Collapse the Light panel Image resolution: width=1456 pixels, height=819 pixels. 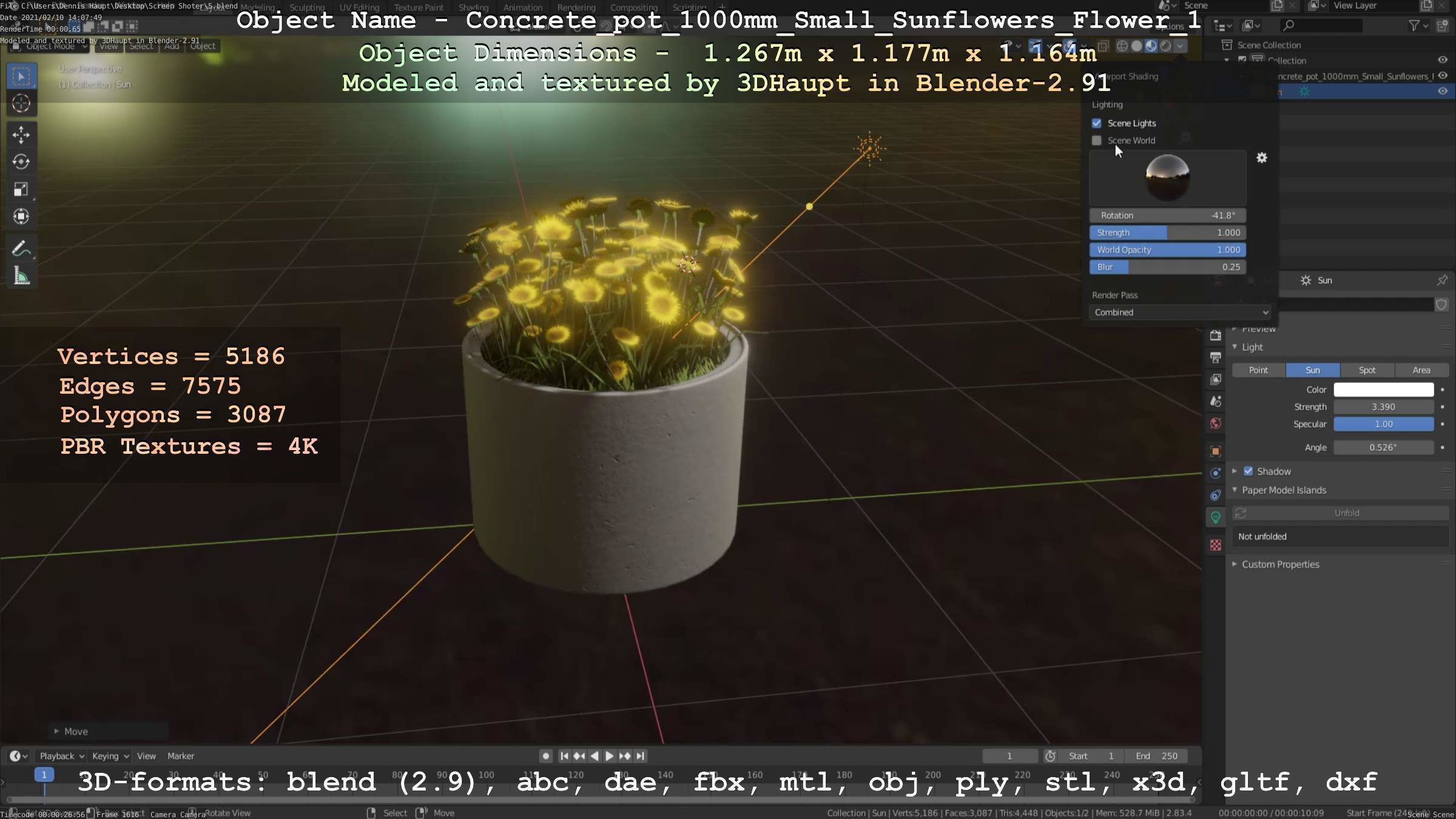(1235, 347)
